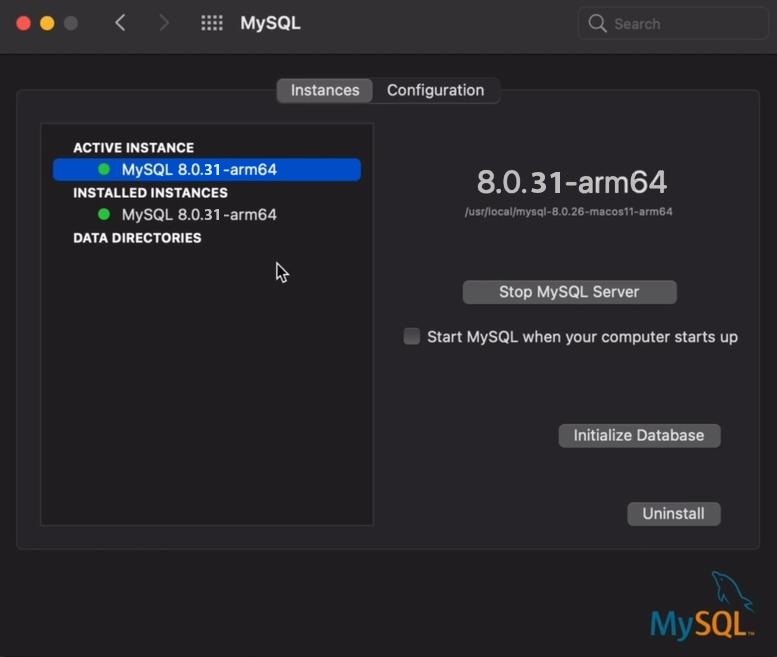Viewport: 777px width, 657px height.
Task: Click the MySQL dolphin logo
Action: pyautogui.click(x=703, y=605)
